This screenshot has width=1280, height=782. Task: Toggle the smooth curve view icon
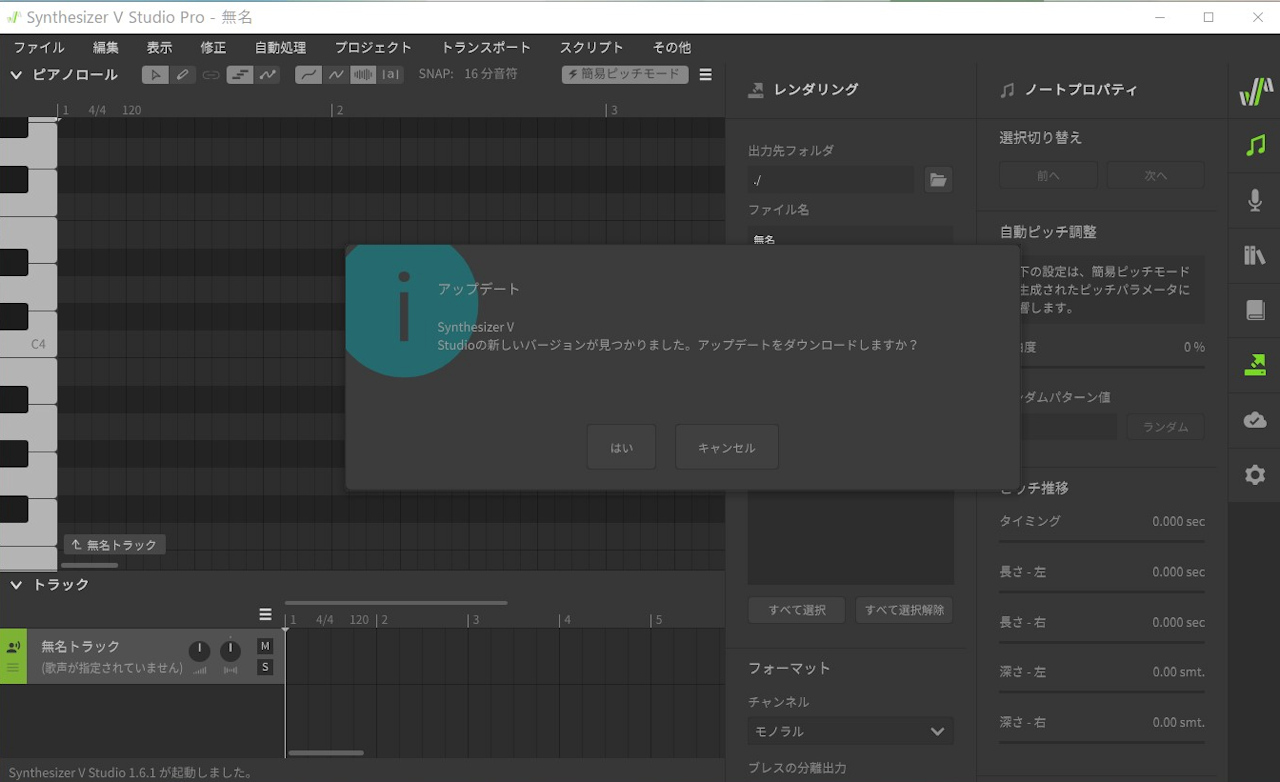pyautogui.click(x=309, y=74)
